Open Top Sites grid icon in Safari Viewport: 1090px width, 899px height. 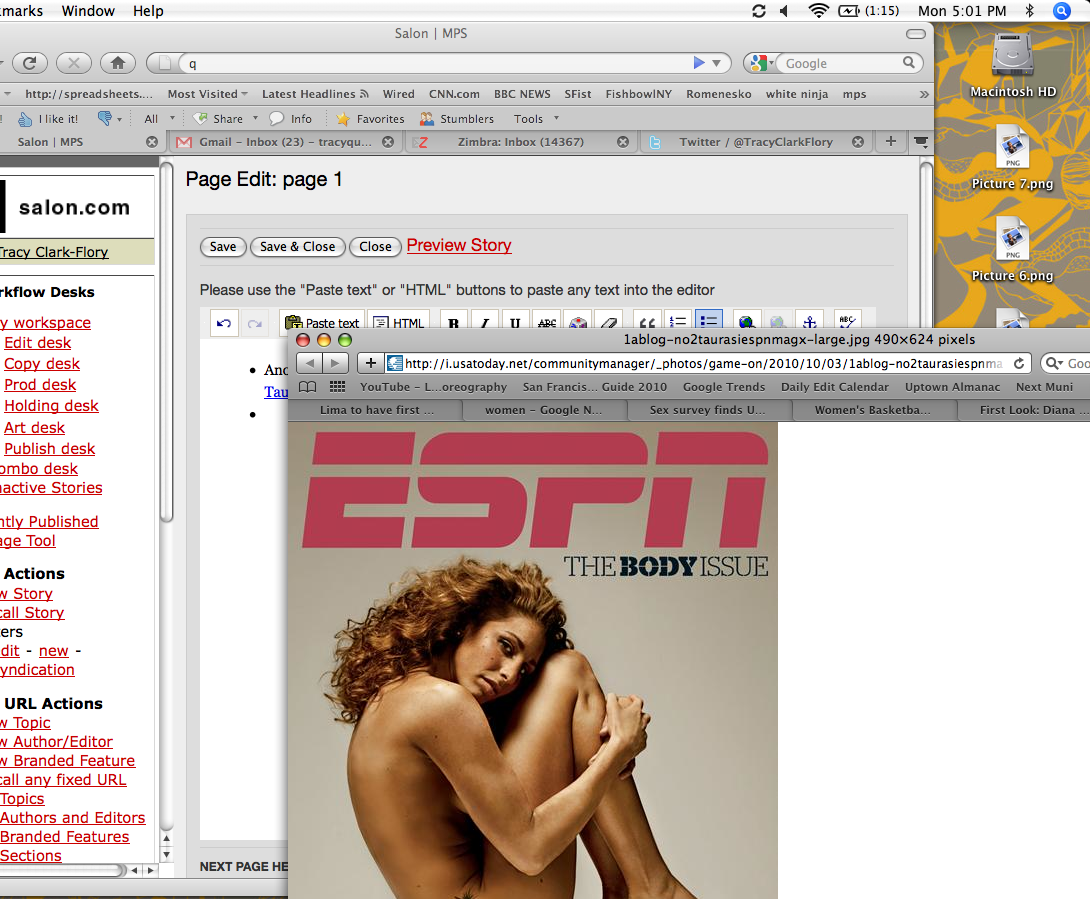coord(337,387)
